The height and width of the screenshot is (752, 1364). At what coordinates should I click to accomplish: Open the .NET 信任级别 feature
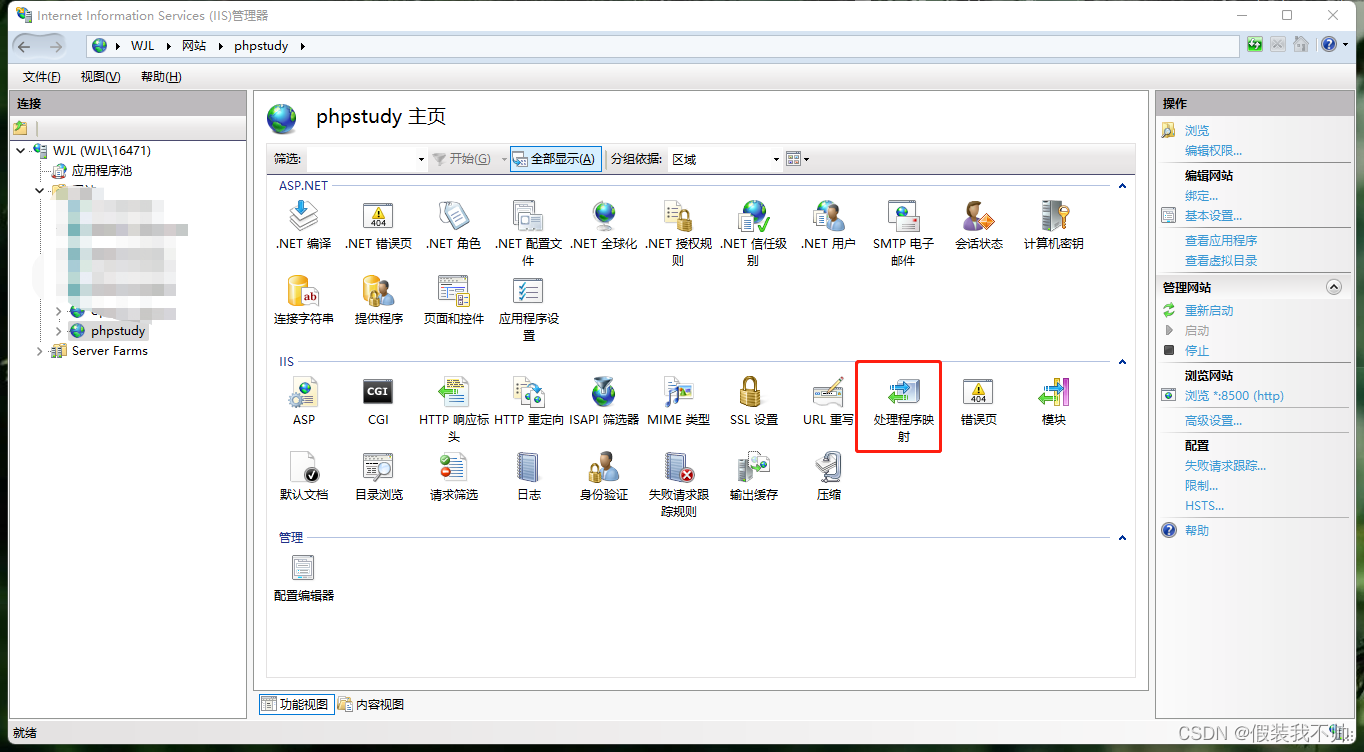[753, 234]
